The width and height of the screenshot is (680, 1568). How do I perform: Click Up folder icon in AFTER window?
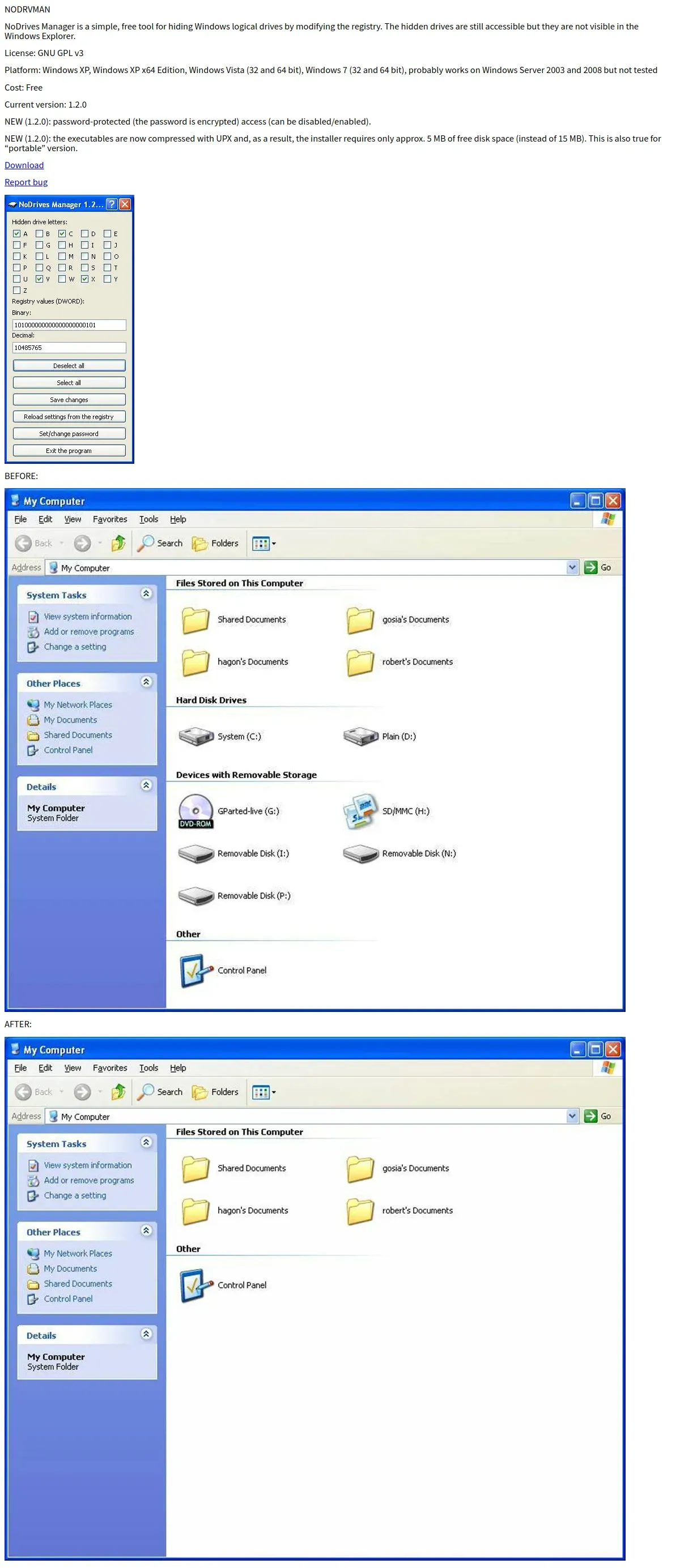[118, 1092]
